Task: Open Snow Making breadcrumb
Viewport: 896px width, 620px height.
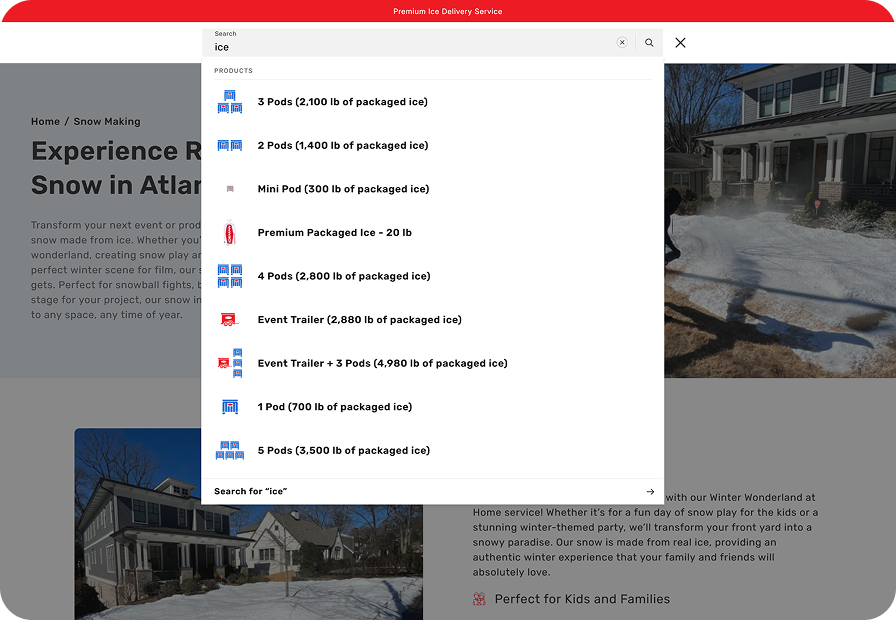Action: coord(107,122)
